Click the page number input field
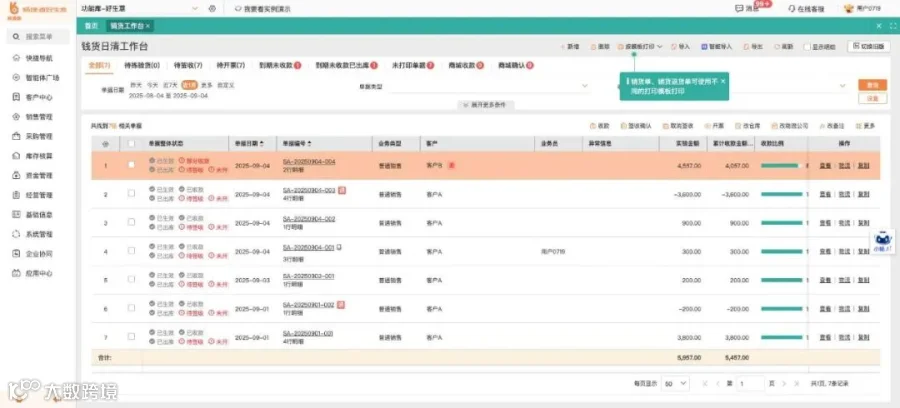900x408 pixels. pyautogui.click(x=750, y=383)
